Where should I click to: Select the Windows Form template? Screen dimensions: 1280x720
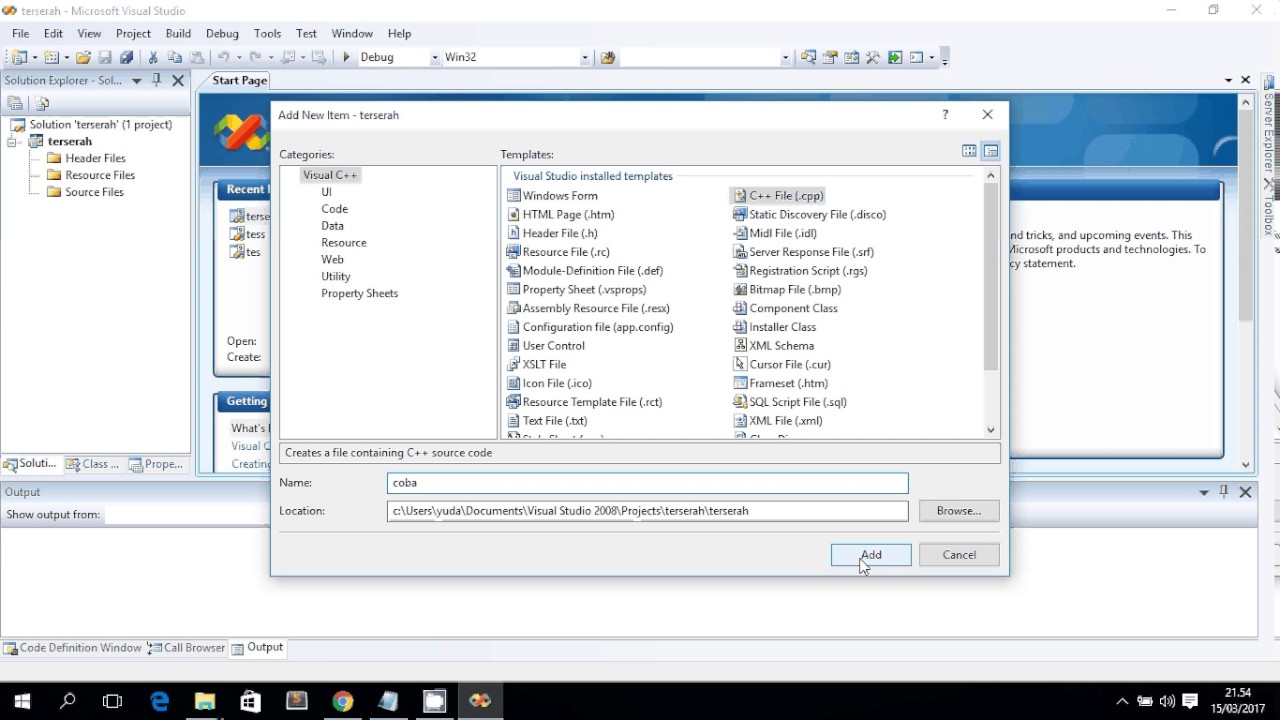(x=552, y=196)
